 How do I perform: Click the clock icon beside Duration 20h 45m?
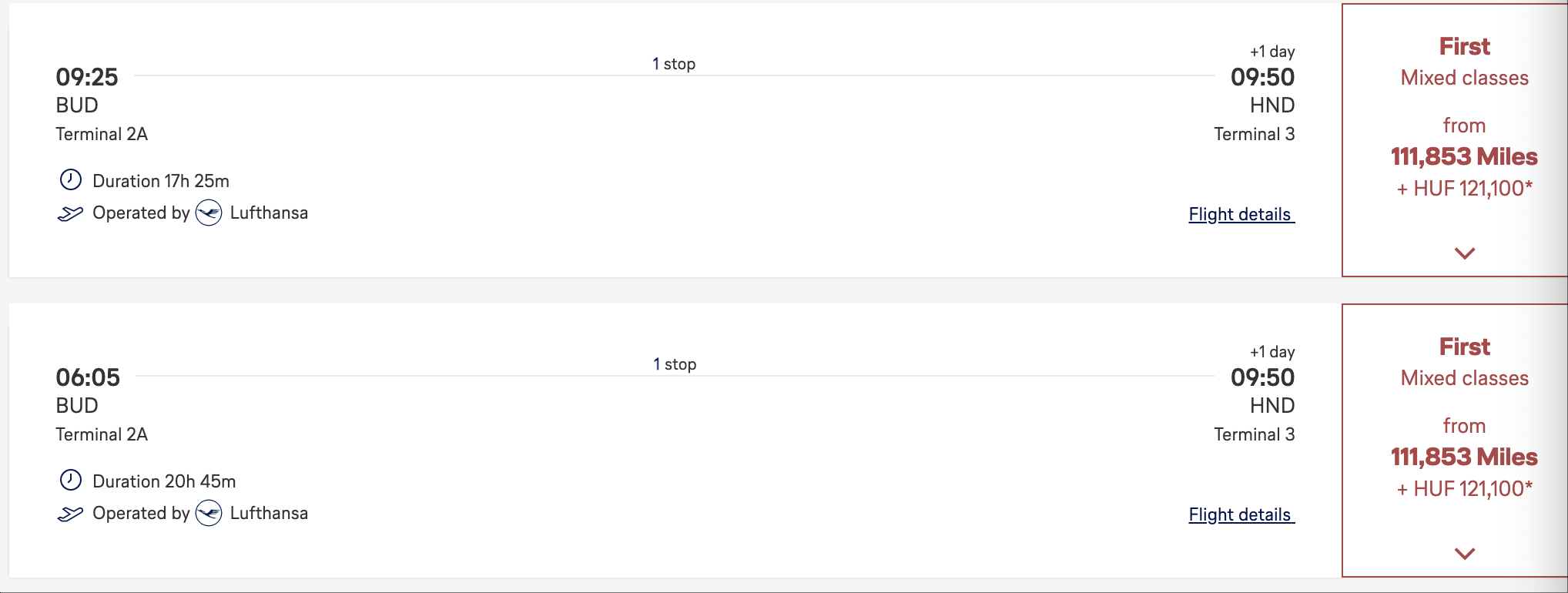(x=70, y=481)
